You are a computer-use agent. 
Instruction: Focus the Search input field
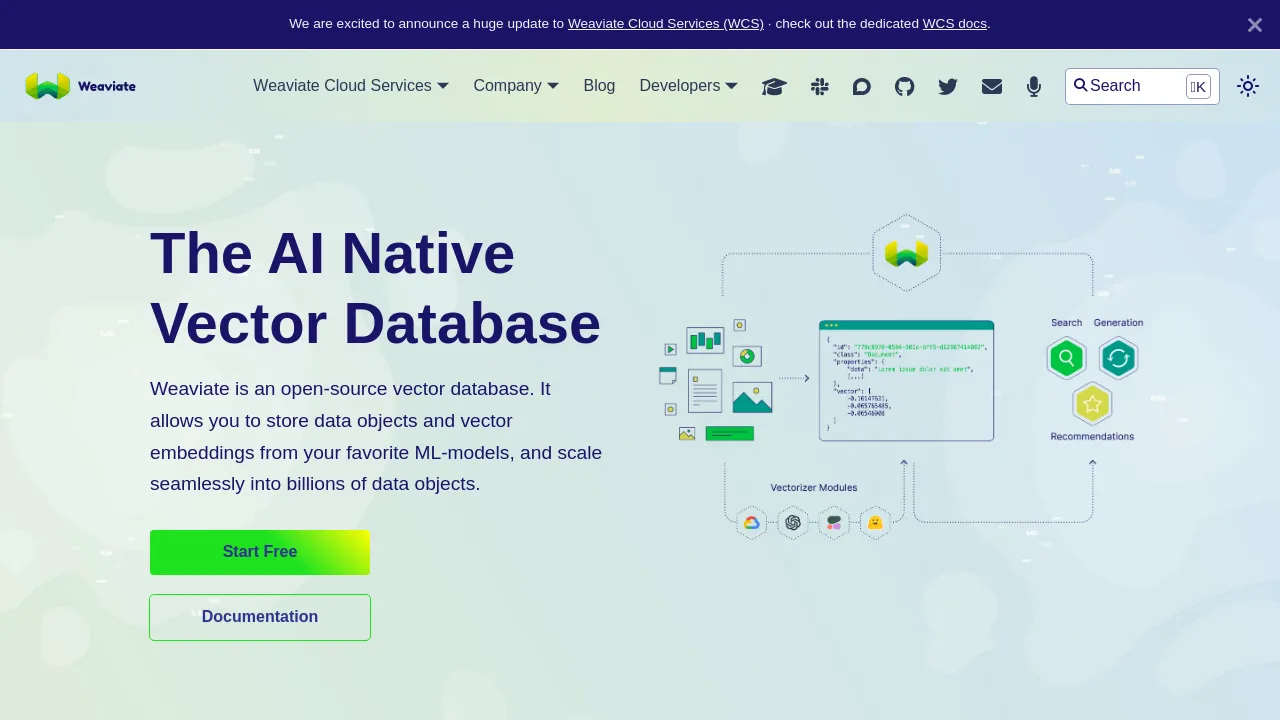tap(1142, 86)
